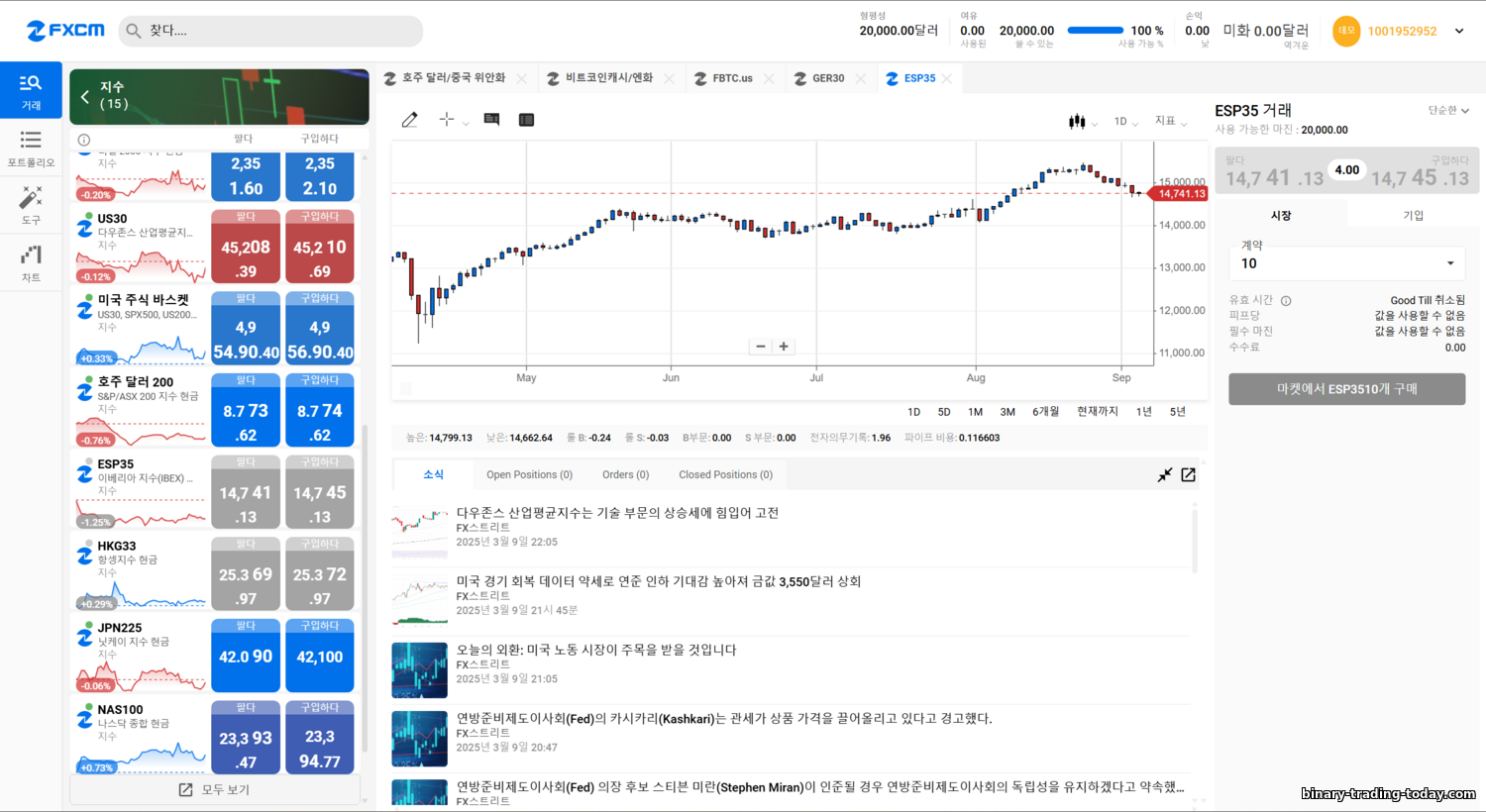
Task: Open the 포트폴리오 sidebar icon
Action: [x=31, y=148]
